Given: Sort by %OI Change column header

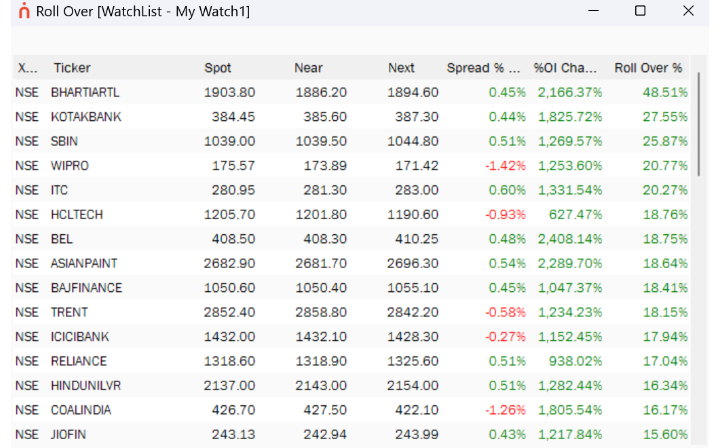Looking at the screenshot, I should [565, 68].
